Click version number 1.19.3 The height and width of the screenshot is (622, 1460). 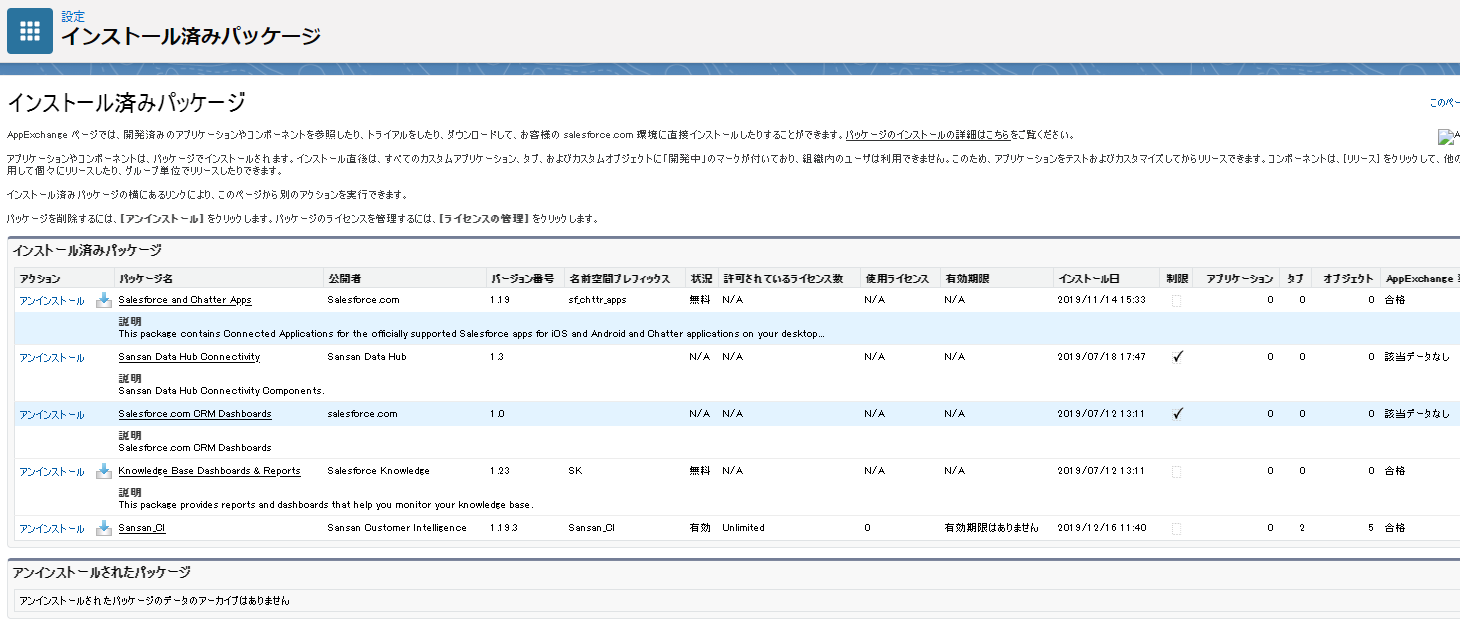[x=504, y=528]
